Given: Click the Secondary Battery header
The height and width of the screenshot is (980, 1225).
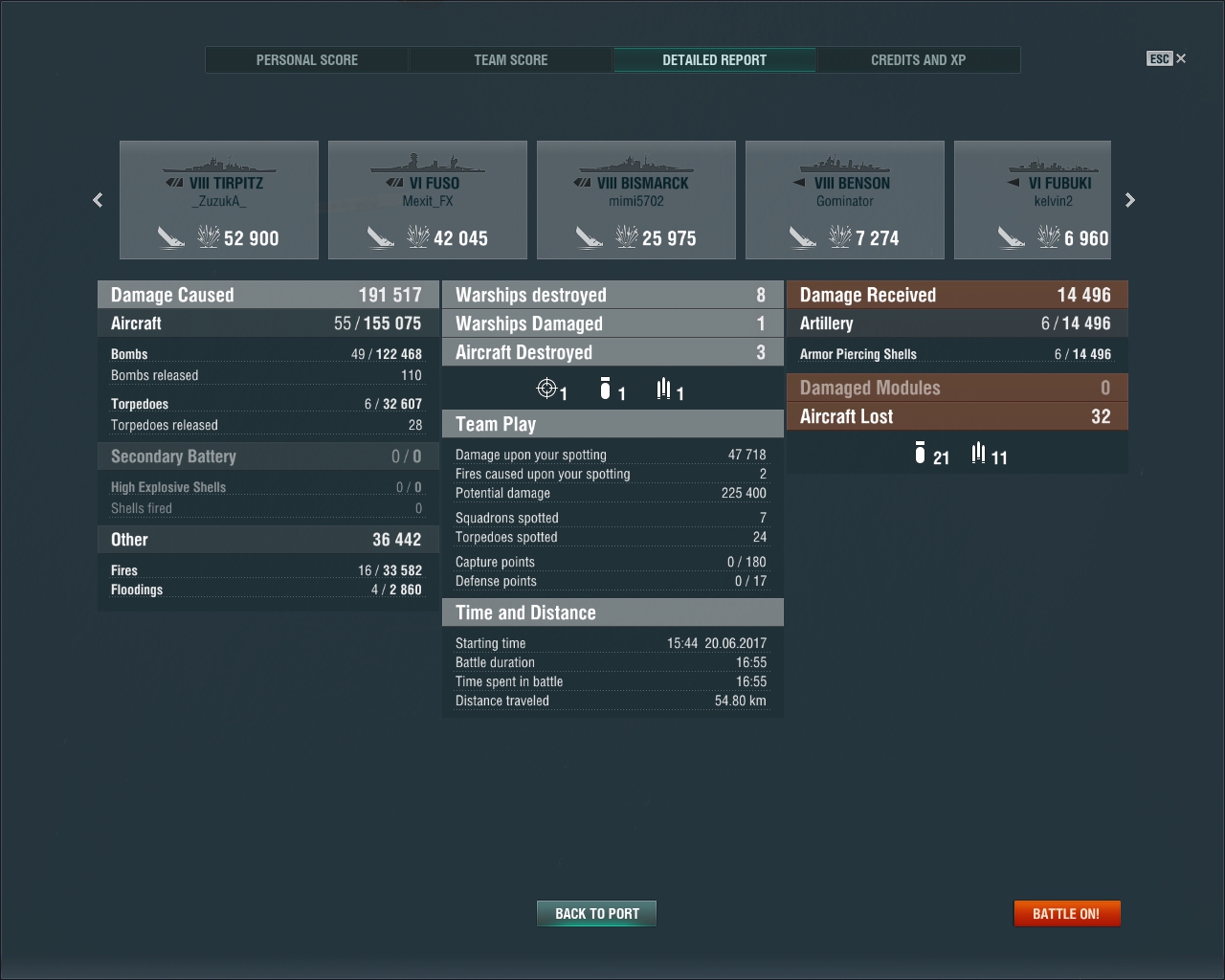Looking at the screenshot, I should click(x=268, y=457).
